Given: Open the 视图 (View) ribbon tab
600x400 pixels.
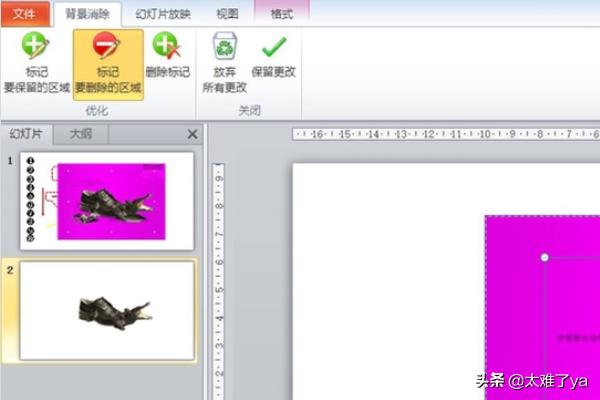Looking at the screenshot, I should click(227, 14).
